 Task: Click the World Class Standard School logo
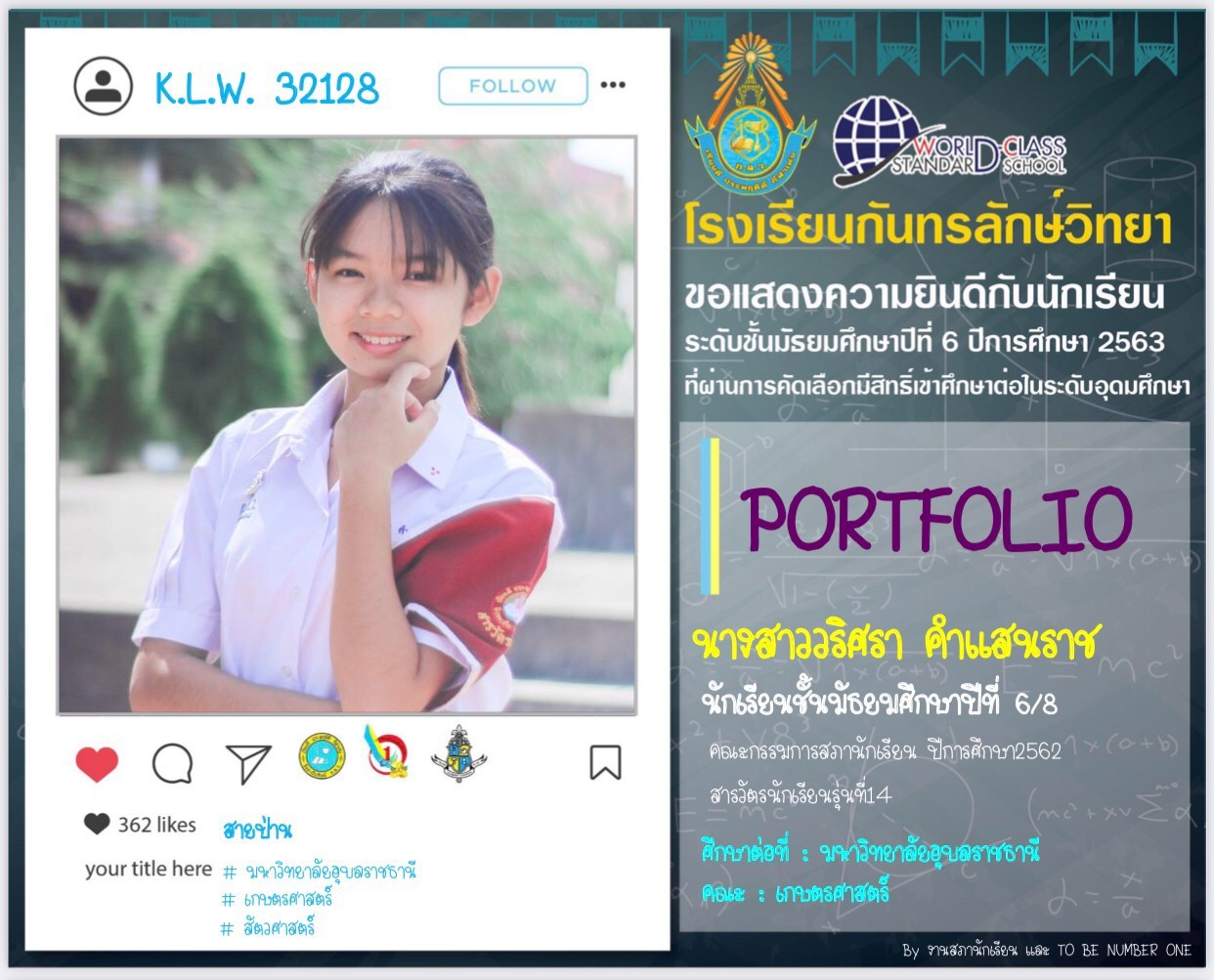click(948, 143)
